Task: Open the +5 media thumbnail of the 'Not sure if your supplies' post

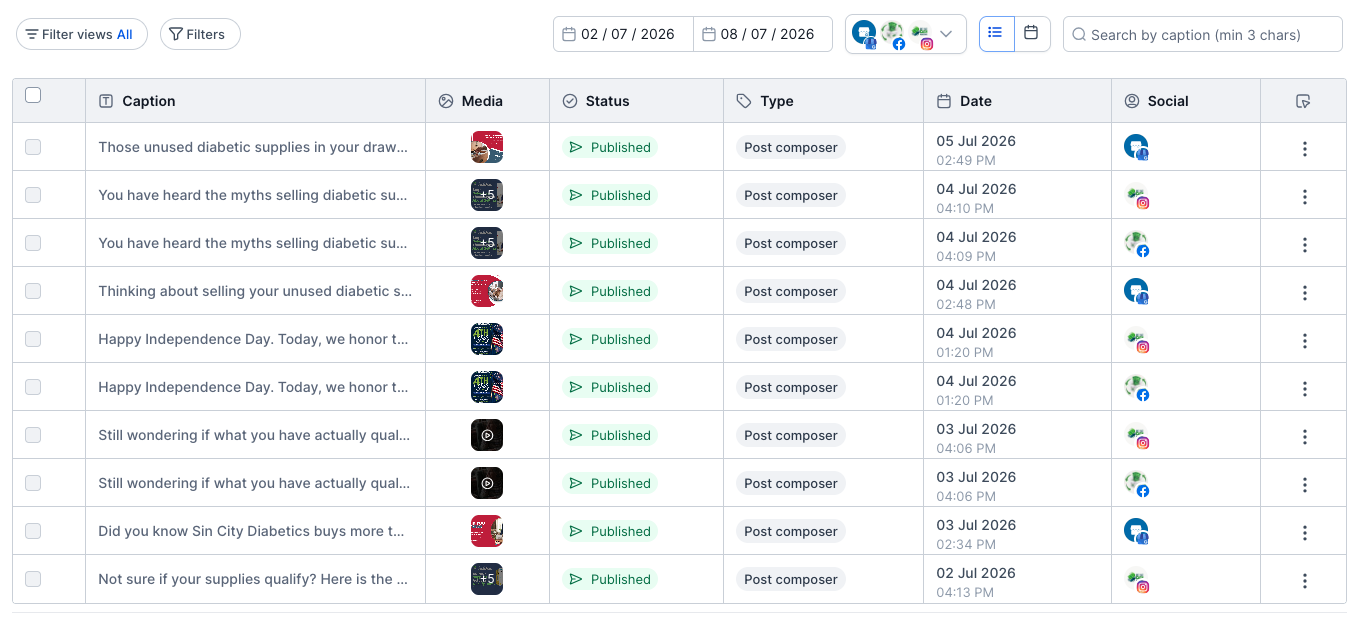Action: coord(487,579)
